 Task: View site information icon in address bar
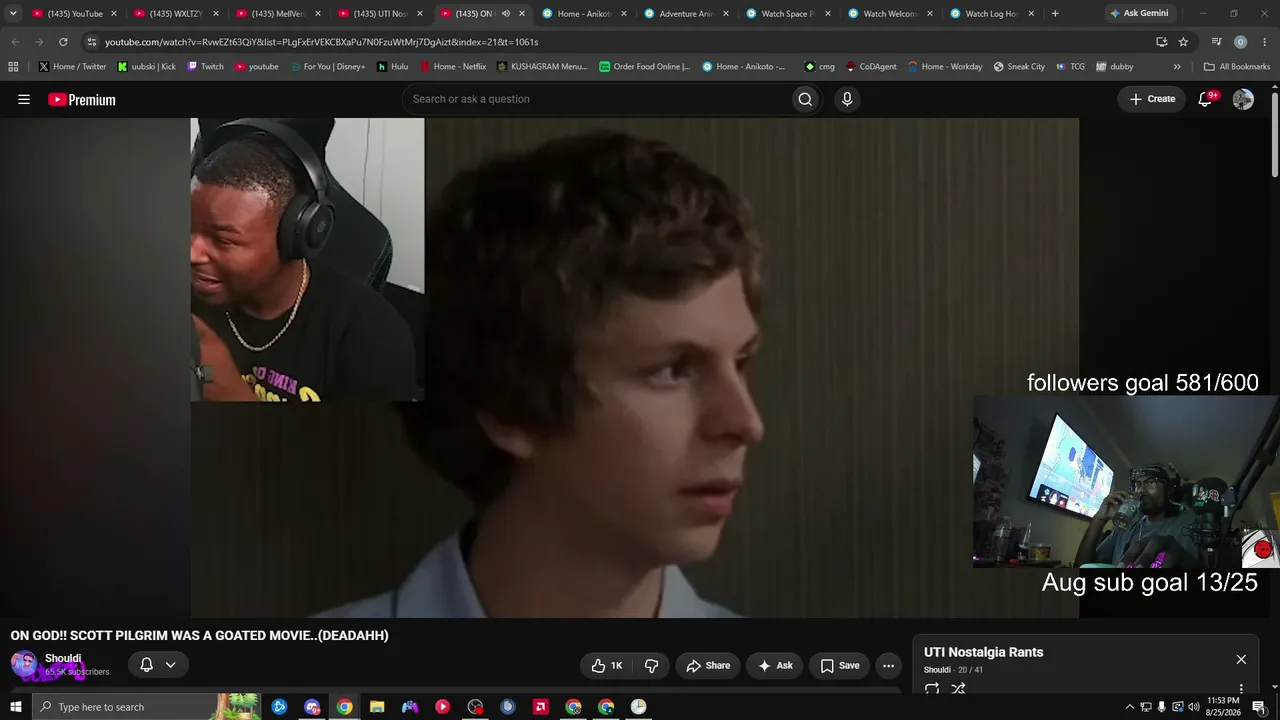92,42
